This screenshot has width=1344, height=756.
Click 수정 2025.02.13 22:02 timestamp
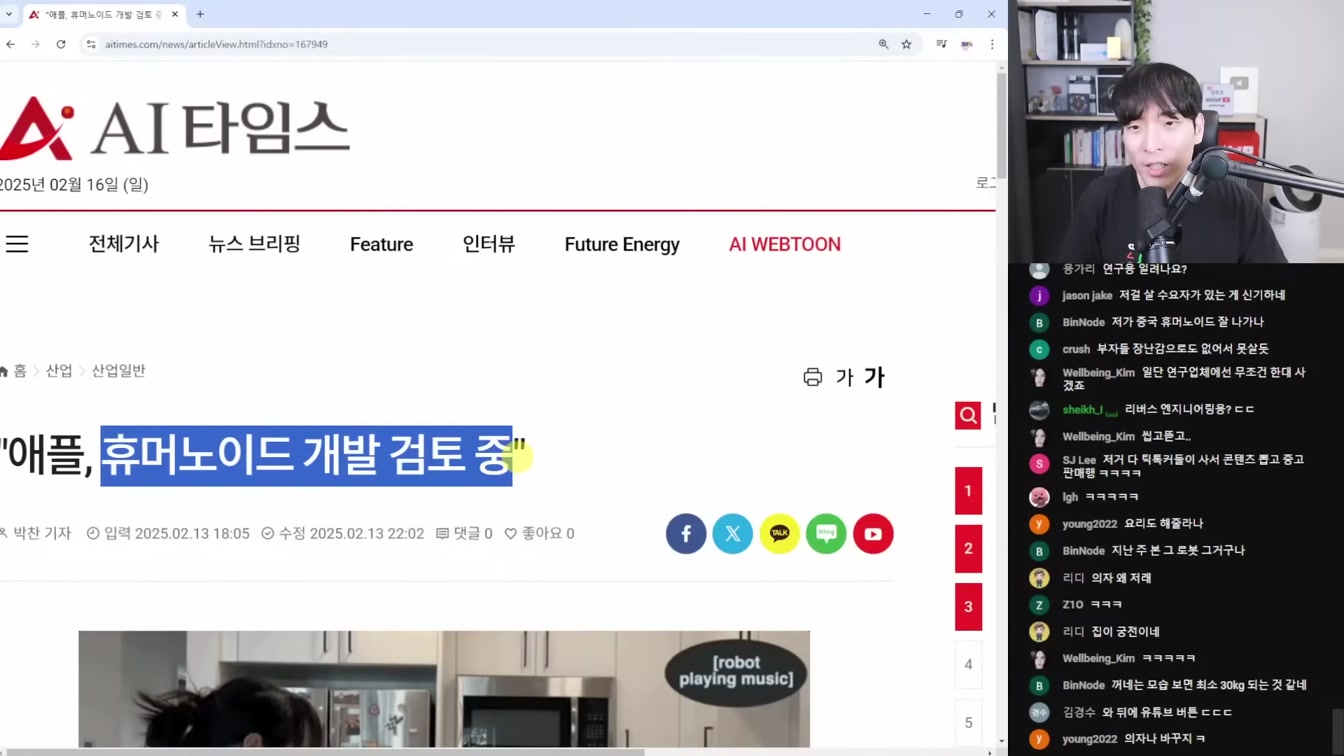tap(343, 534)
